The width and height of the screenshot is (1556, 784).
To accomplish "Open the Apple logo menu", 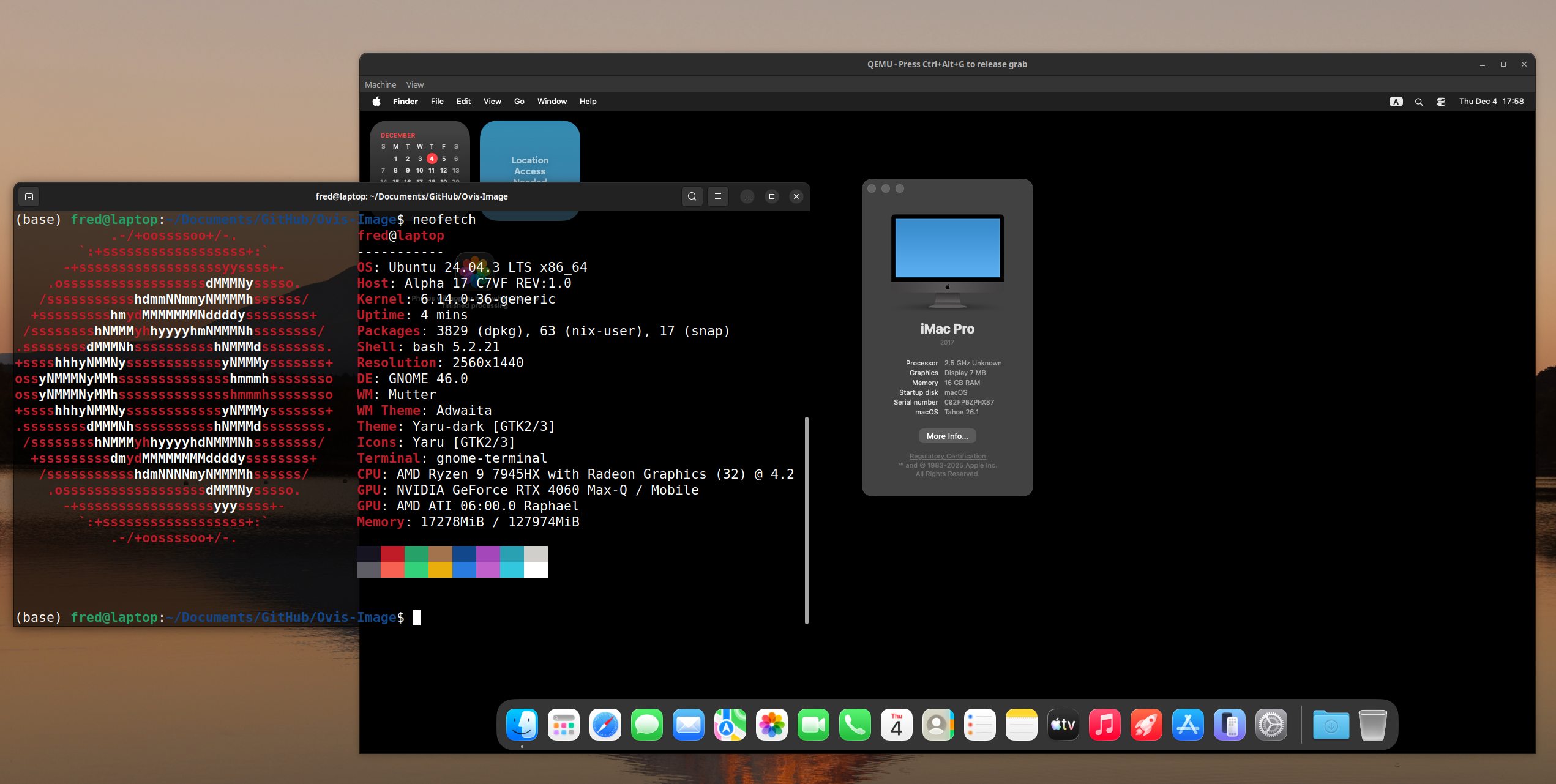I will (x=376, y=102).
